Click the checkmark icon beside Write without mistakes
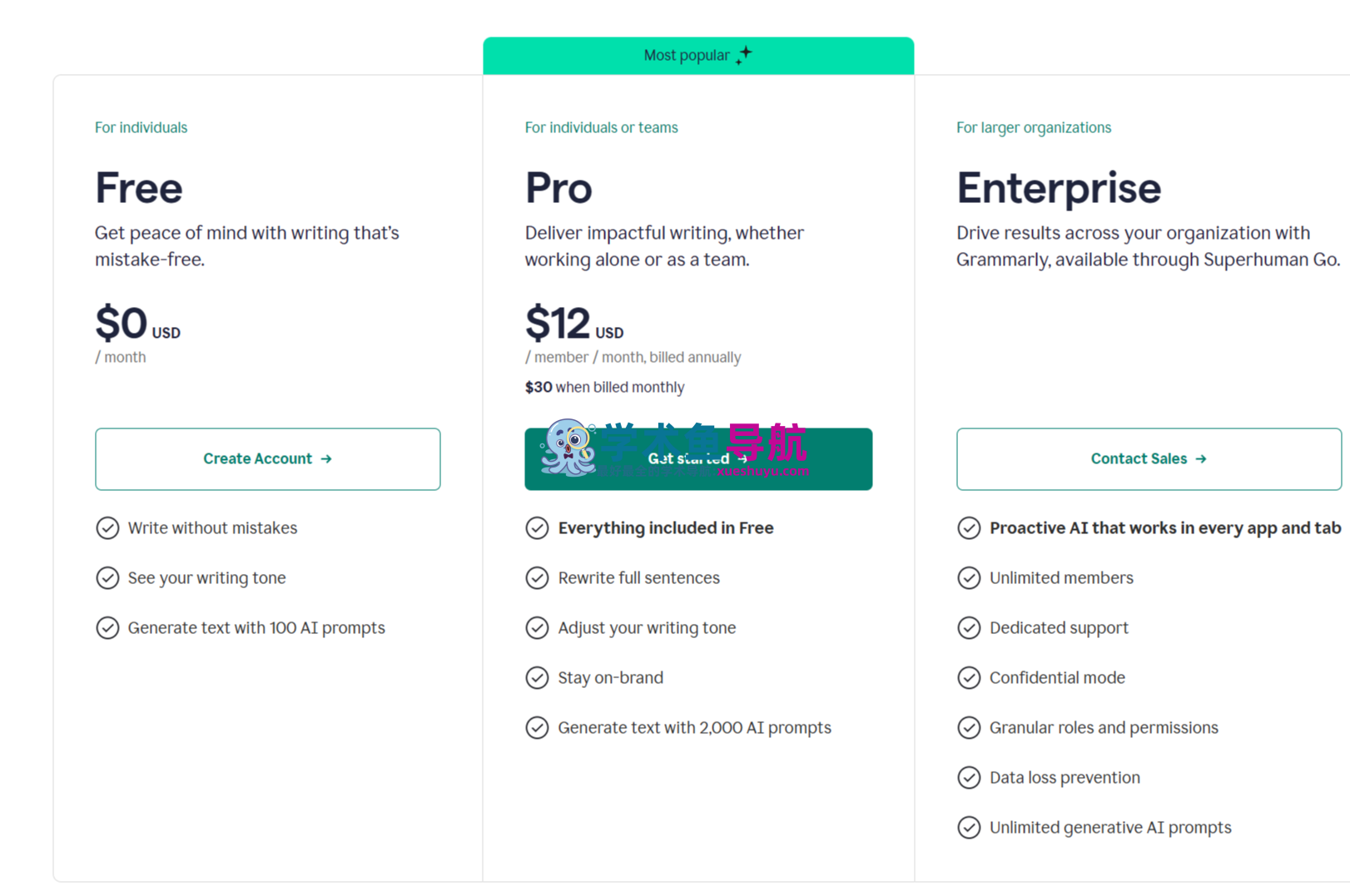The height and width of the screenshot is (896, 1350). pos(107,527)
